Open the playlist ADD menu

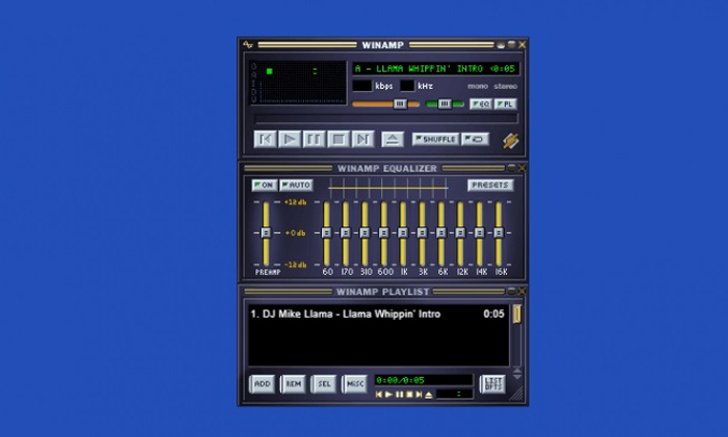262,384
